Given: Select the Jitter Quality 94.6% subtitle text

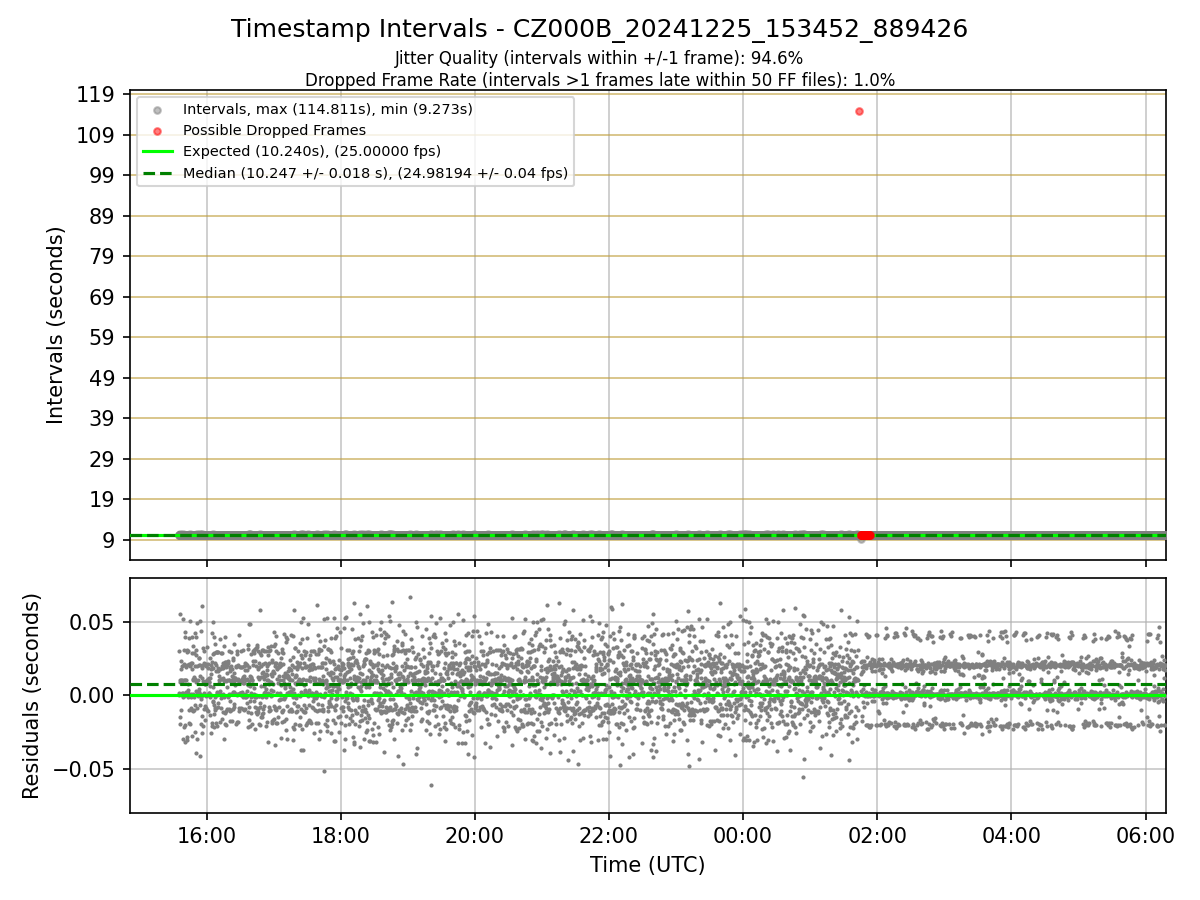Looking at the screenshot, I should (599, 58).
